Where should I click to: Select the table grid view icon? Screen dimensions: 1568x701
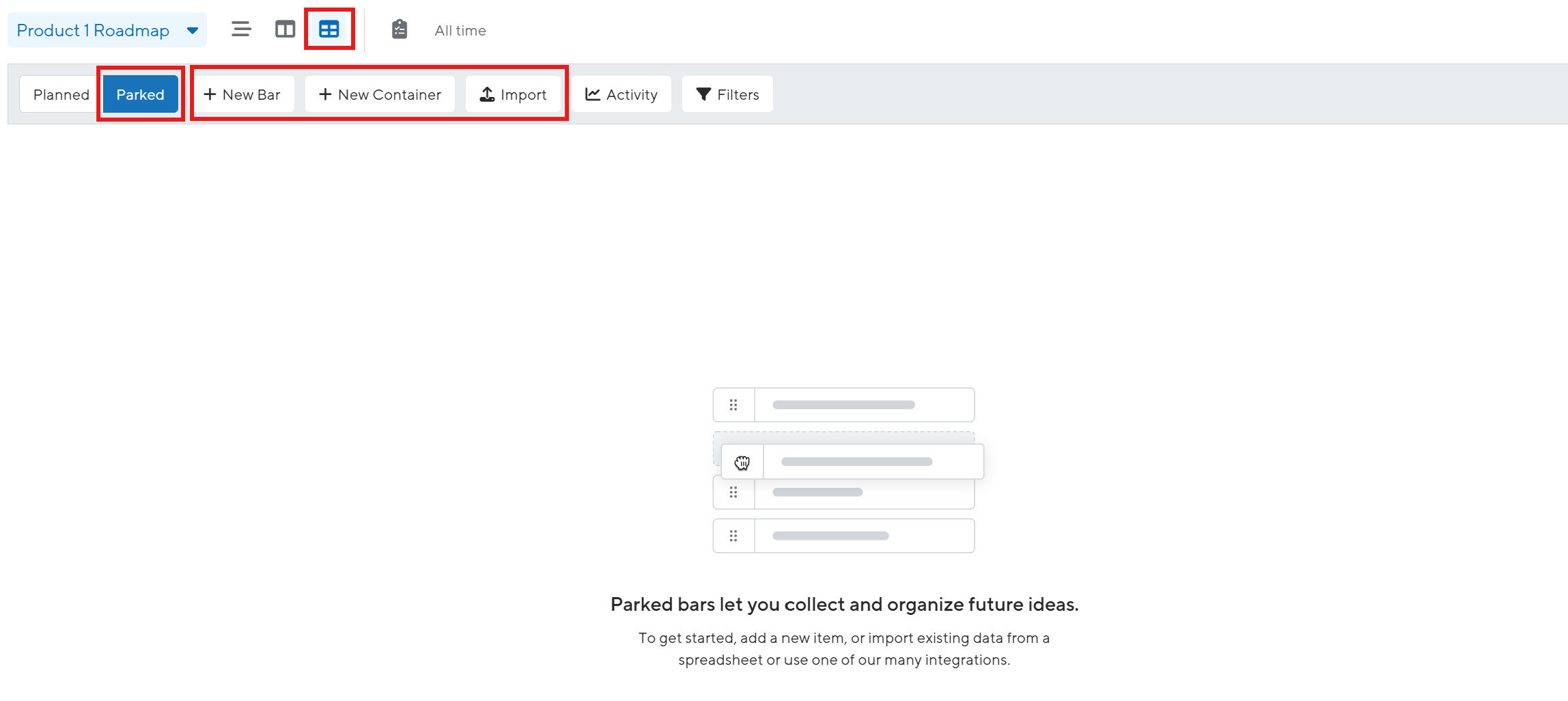329,29
